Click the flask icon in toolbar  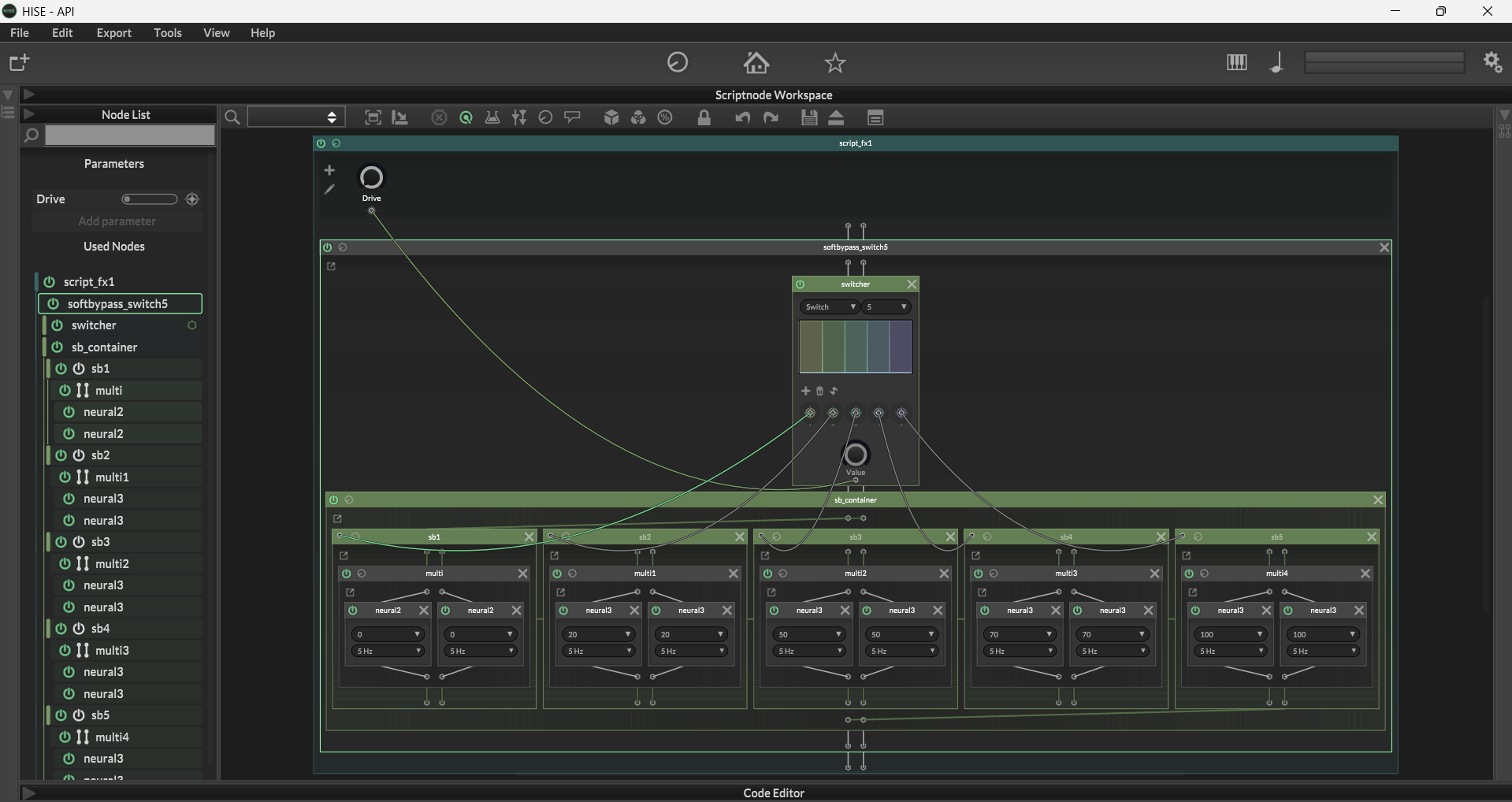pos(492,117)
